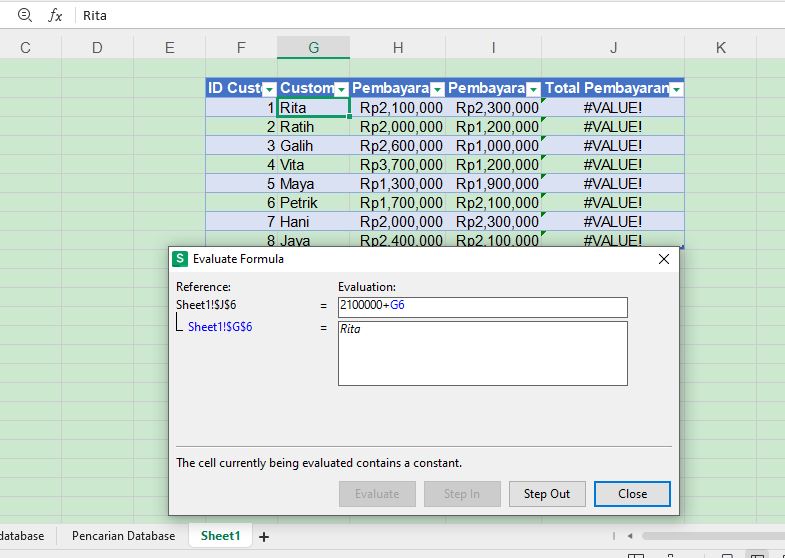Select the cell containing Galih
This screenshot has height=558, width=785.
(x=313, y=146)
